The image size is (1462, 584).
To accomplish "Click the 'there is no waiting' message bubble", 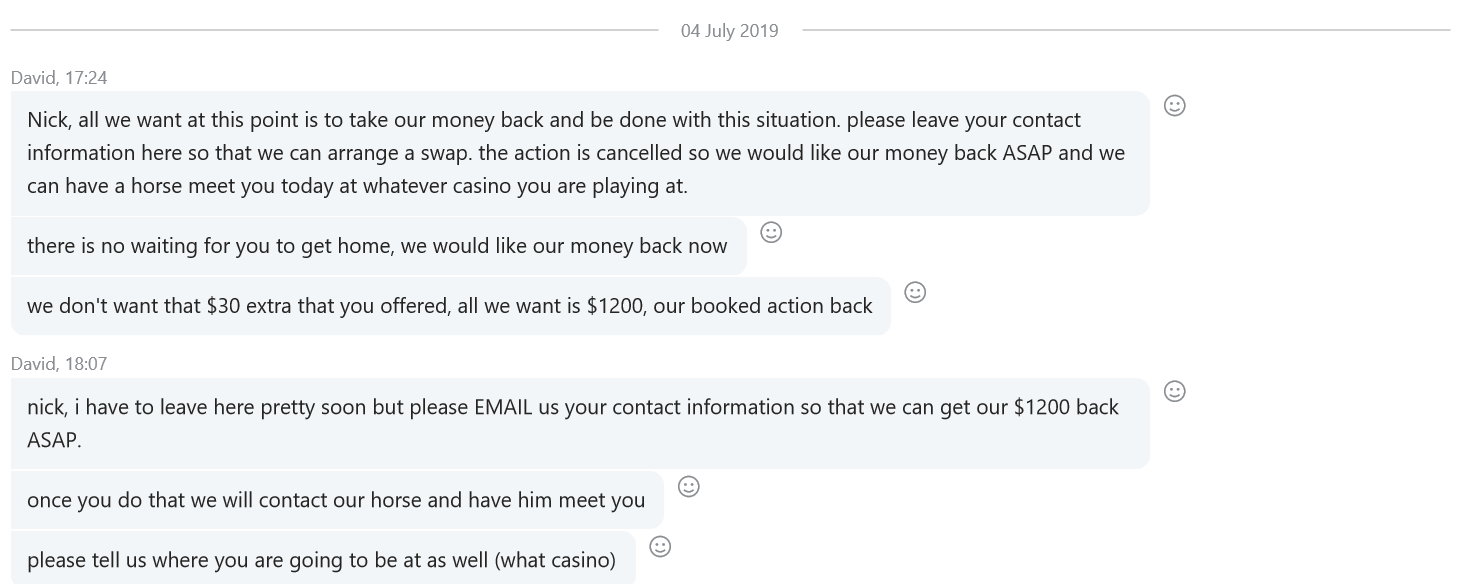I will [x=378, y=246].
